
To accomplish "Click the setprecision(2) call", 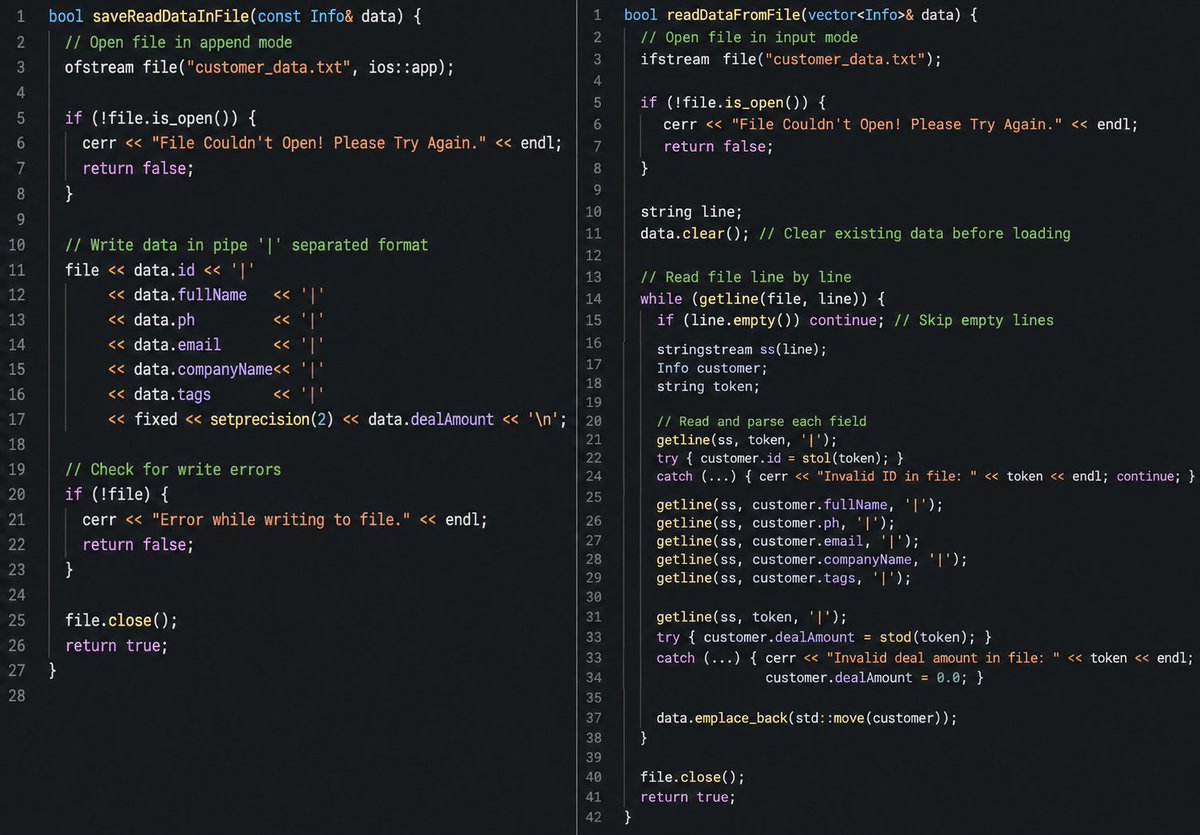I will coord(272,419).
